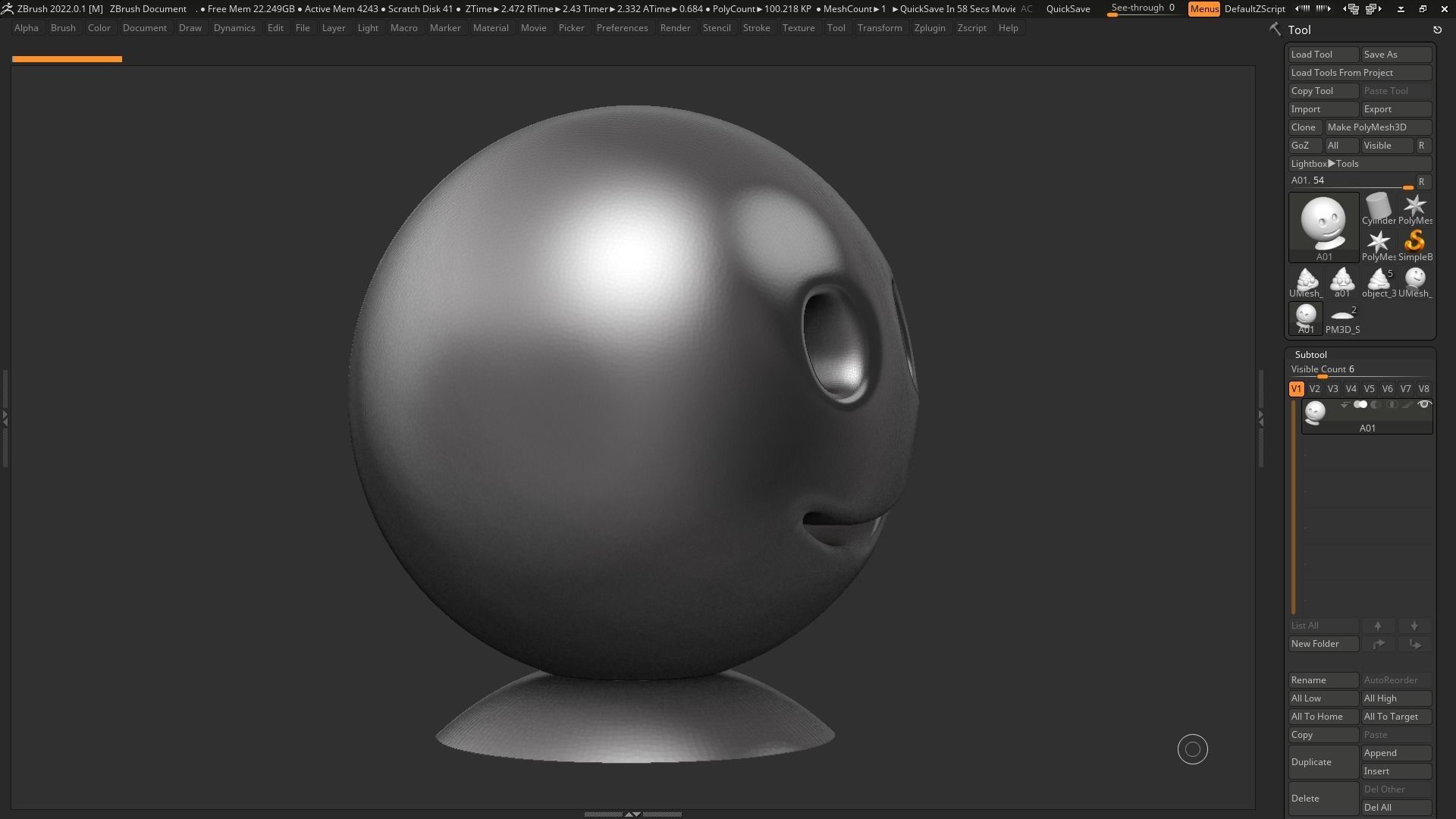Click Make PolyMesh3D button
Screen dimensions: 1456x819
click(1378, 127)
